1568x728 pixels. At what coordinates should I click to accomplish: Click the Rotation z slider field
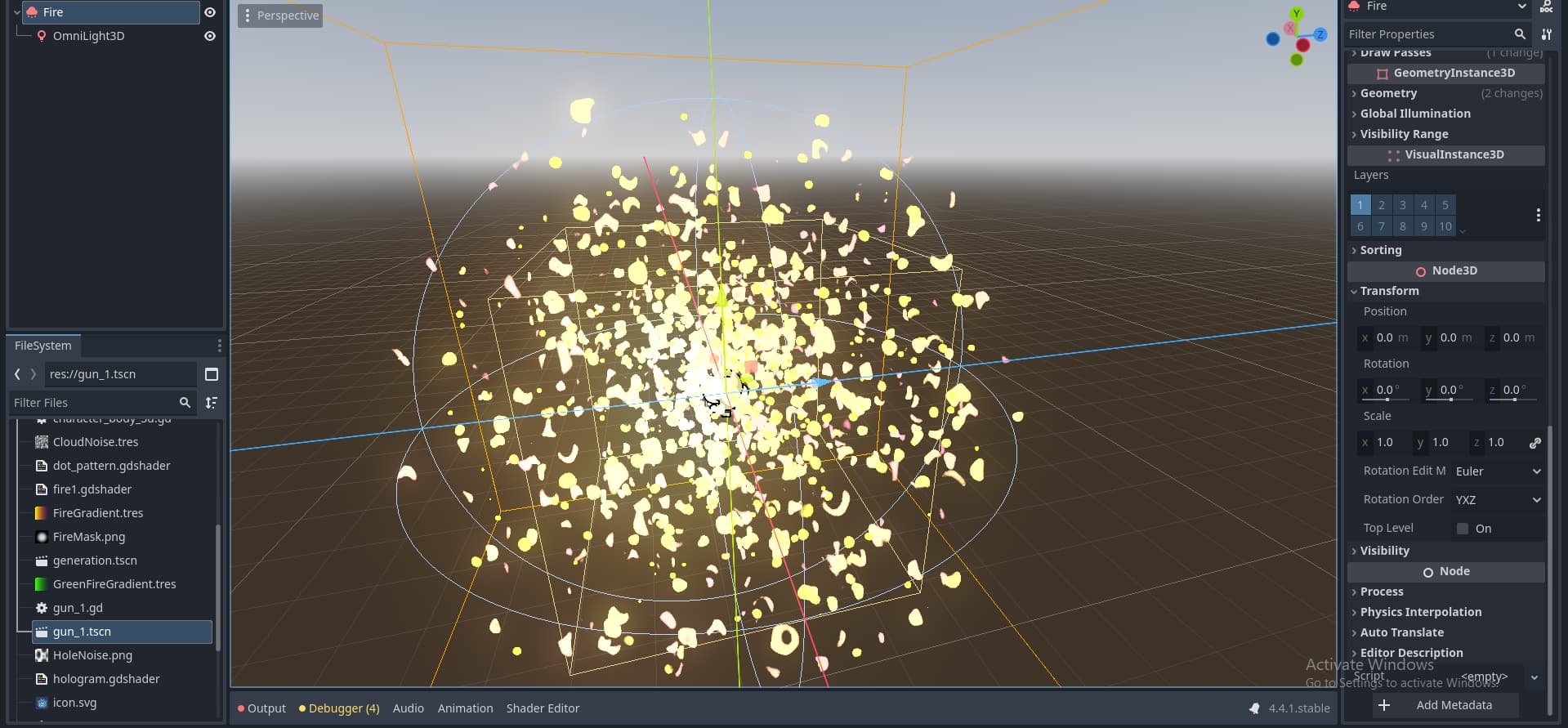1513,391
